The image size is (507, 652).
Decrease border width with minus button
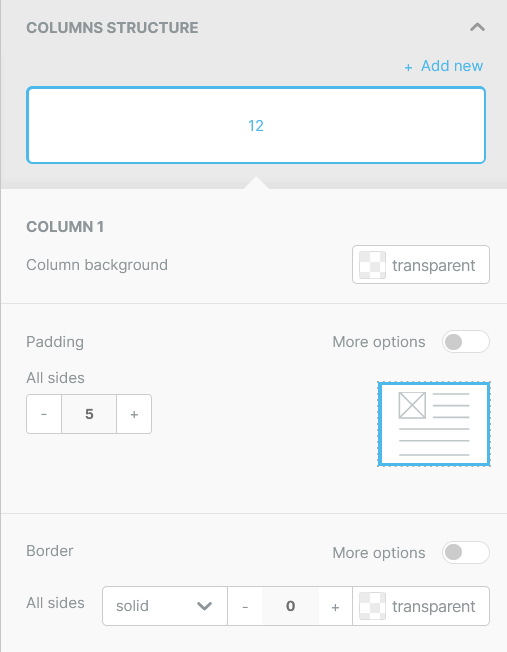click(x=245, y=606)
